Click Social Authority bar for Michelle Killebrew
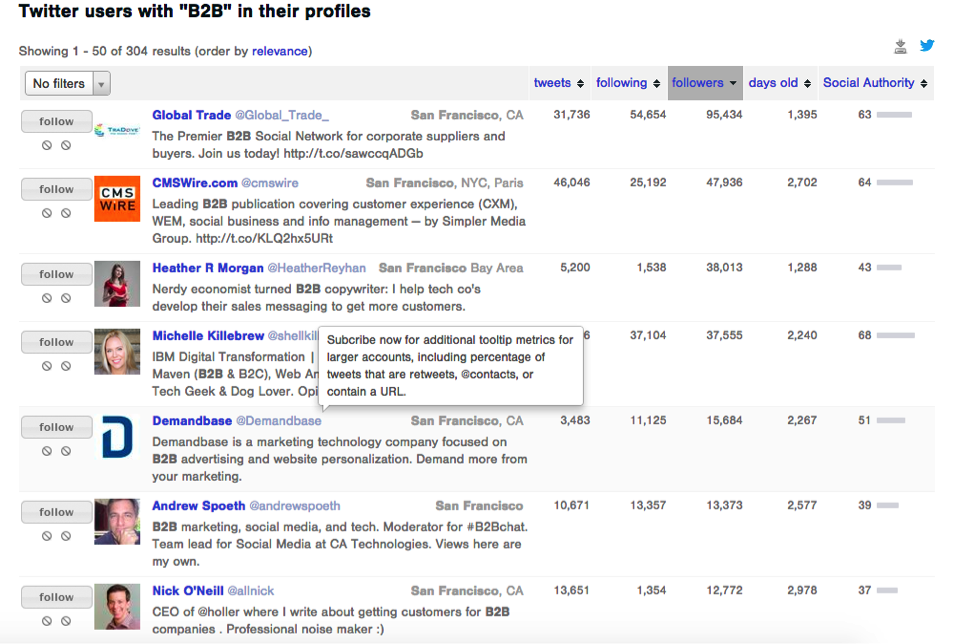This screenshot has height=644, width=975. 895,336
